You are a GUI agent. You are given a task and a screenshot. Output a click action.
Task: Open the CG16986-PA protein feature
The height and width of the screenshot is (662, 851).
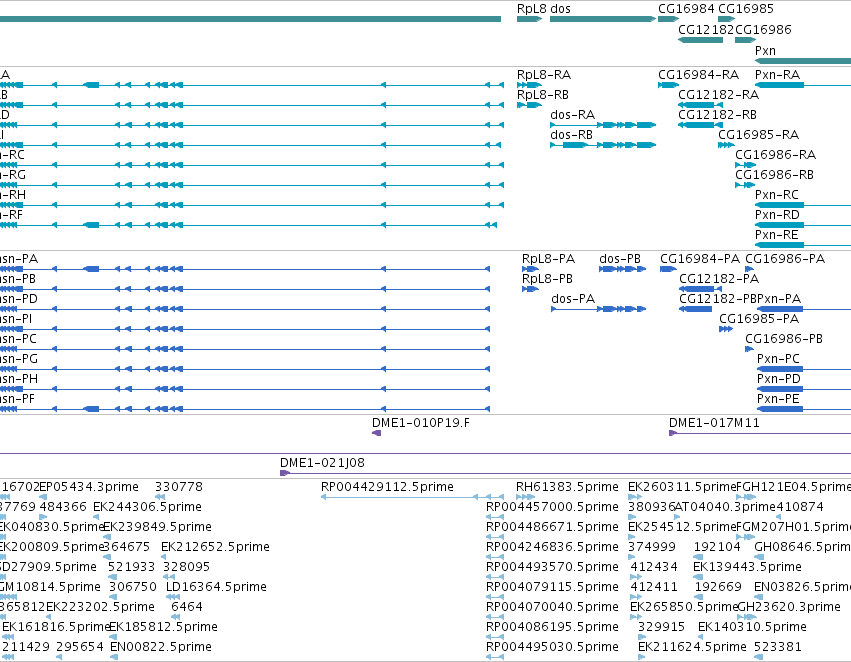tap(785, 259)
